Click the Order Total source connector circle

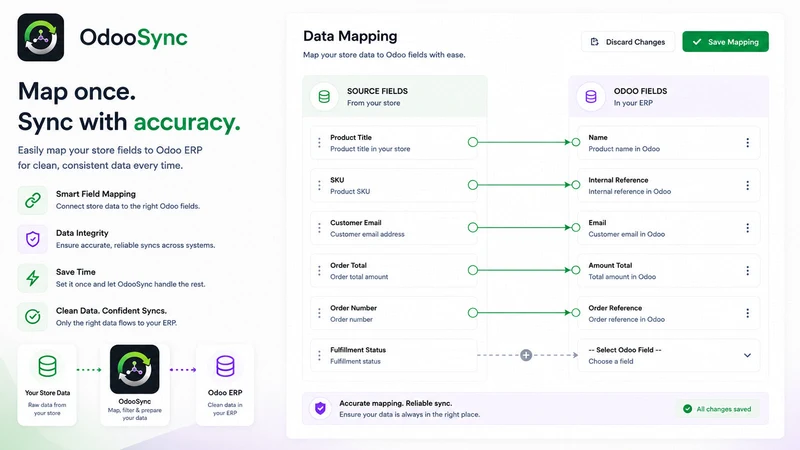473,270
